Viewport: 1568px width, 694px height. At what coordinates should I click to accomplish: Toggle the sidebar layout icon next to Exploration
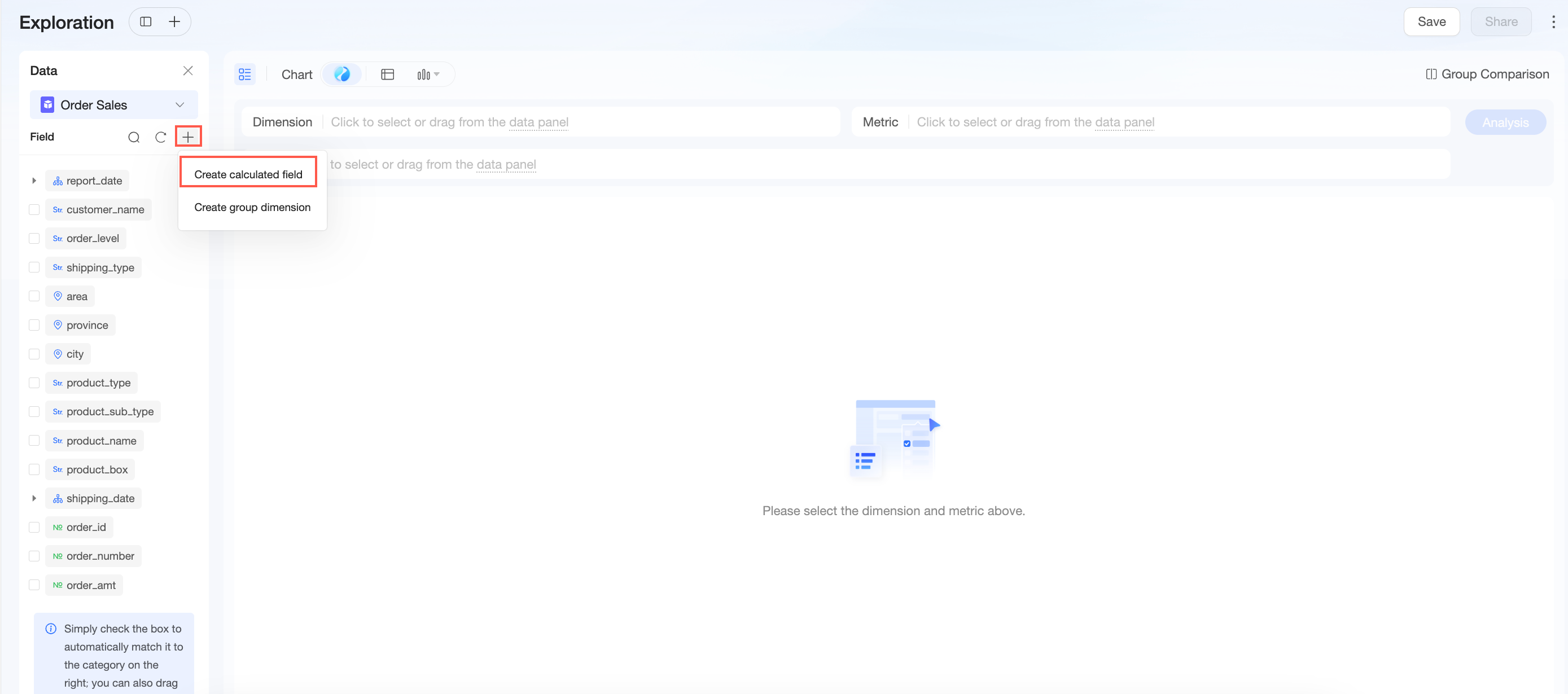pyautogui.click(x=146, y=22)
